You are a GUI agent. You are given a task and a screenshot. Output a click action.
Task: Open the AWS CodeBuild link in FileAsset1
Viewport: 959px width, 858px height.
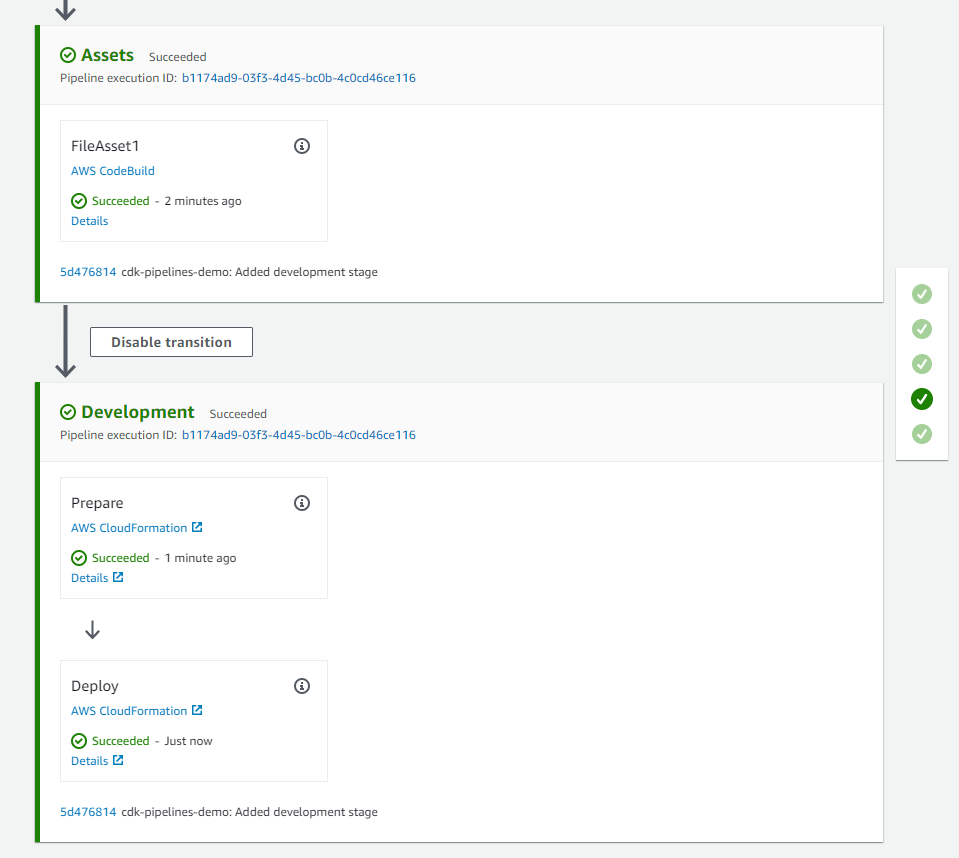pos(112,170)
